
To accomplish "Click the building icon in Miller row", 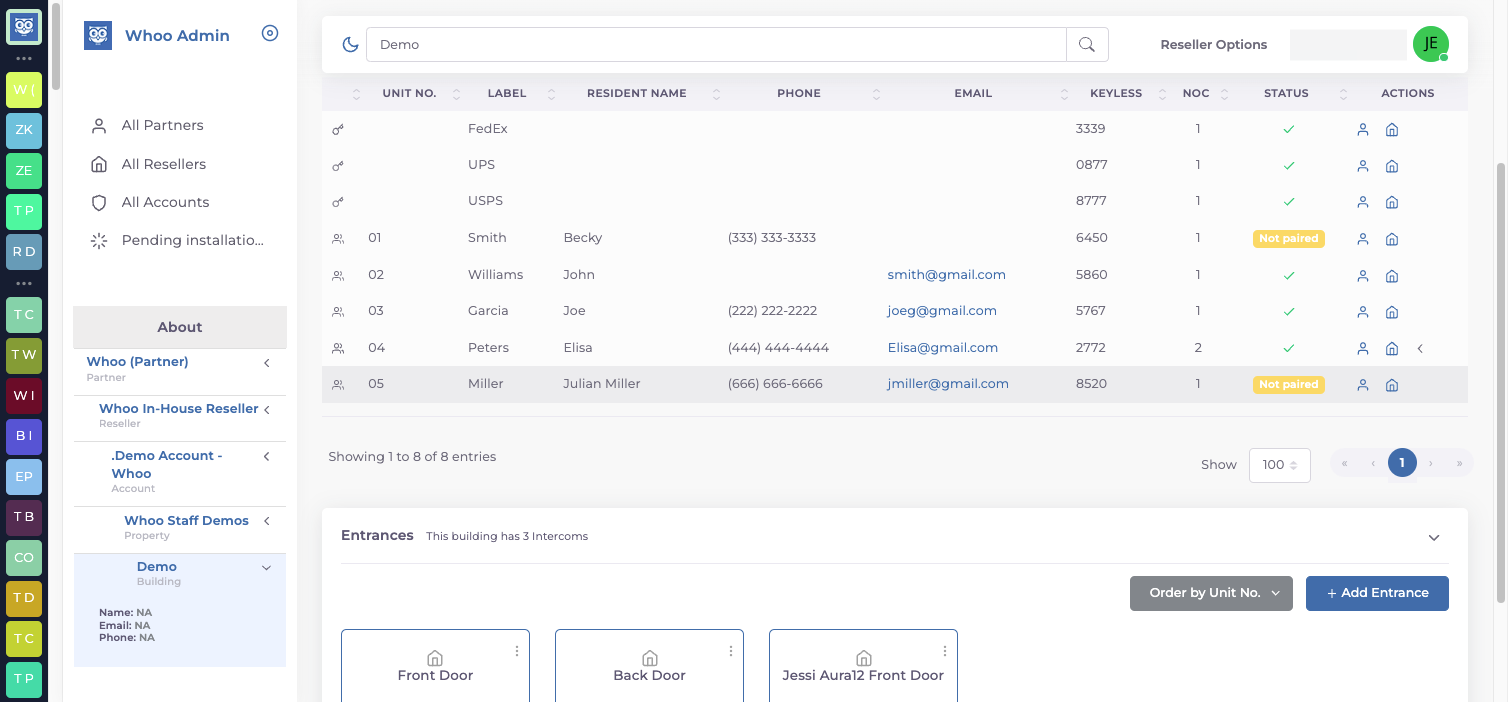I will point(1391,385).
